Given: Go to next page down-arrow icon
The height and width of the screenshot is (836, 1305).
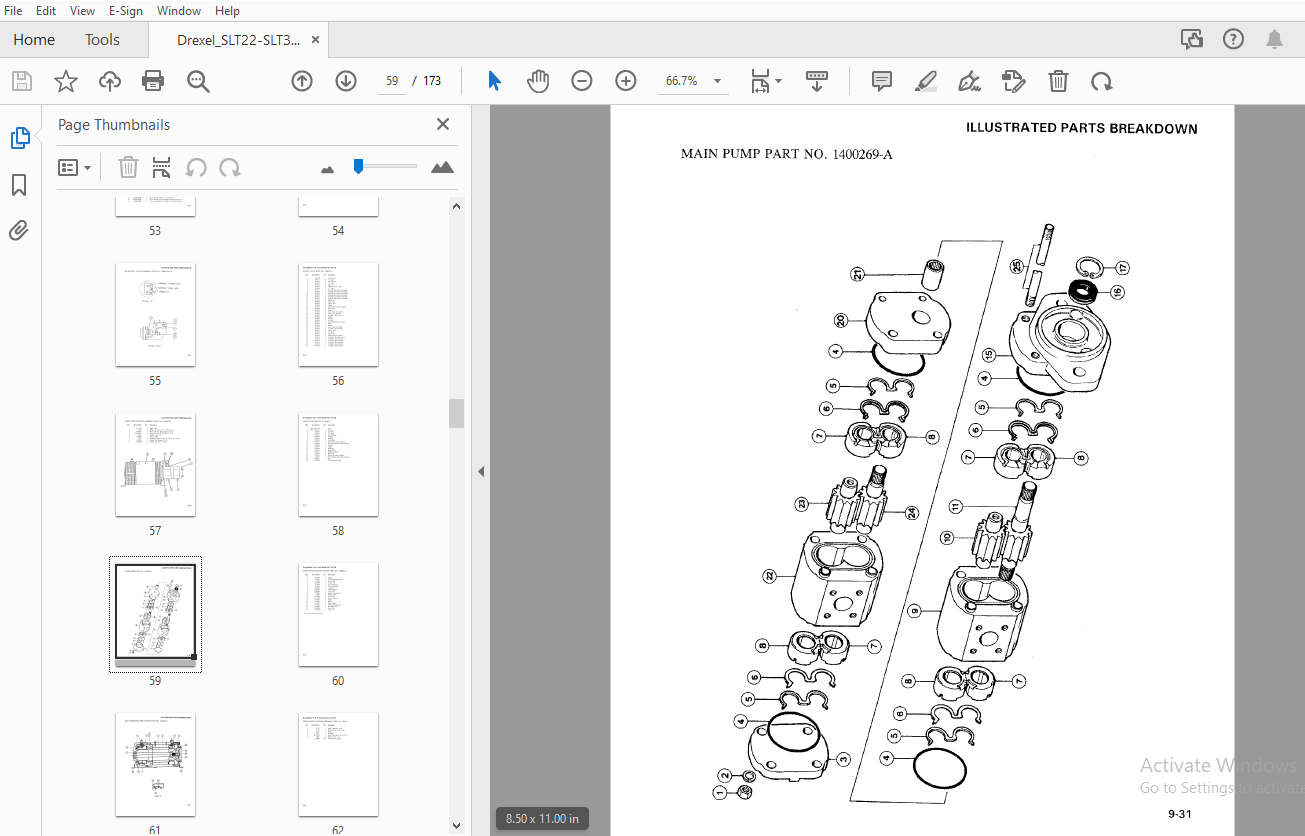Looking at the screenshot, I should click(x=346, y=81).
